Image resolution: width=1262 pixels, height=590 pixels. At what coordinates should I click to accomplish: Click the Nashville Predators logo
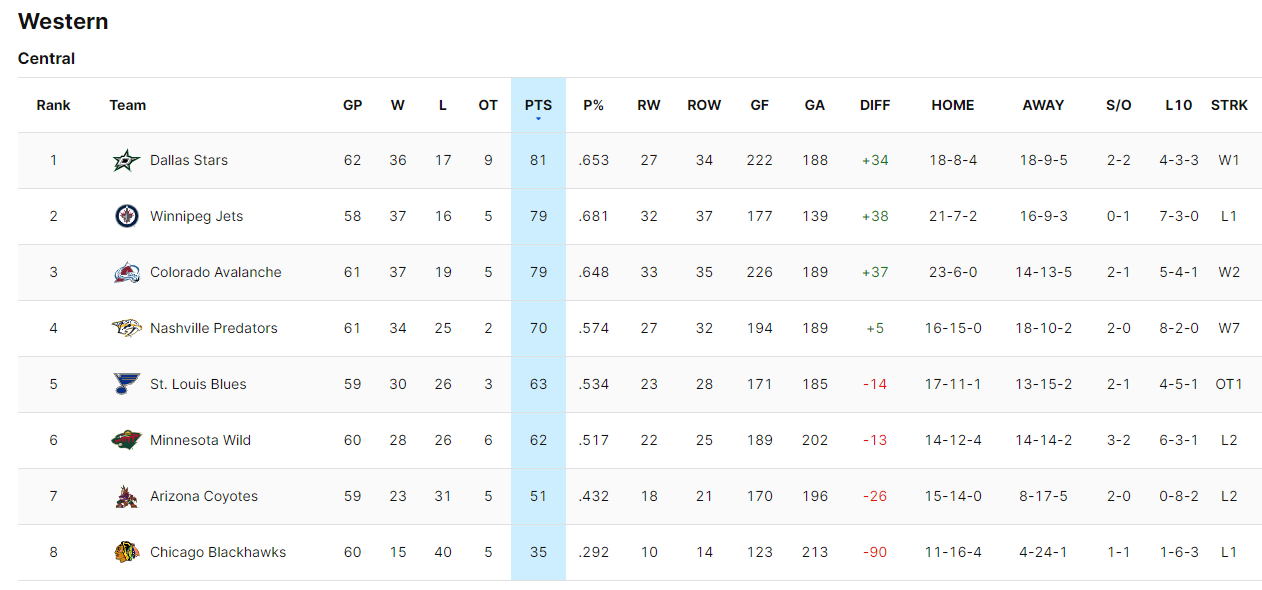point(127,328)
